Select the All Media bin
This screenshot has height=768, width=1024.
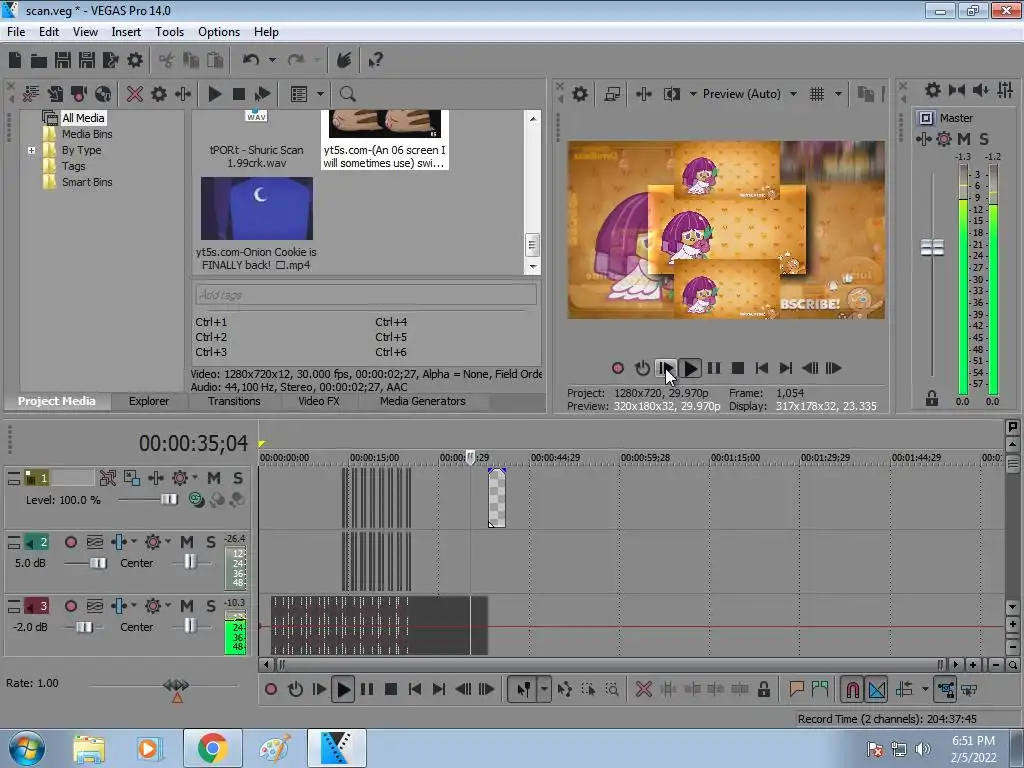click(83, 118)
